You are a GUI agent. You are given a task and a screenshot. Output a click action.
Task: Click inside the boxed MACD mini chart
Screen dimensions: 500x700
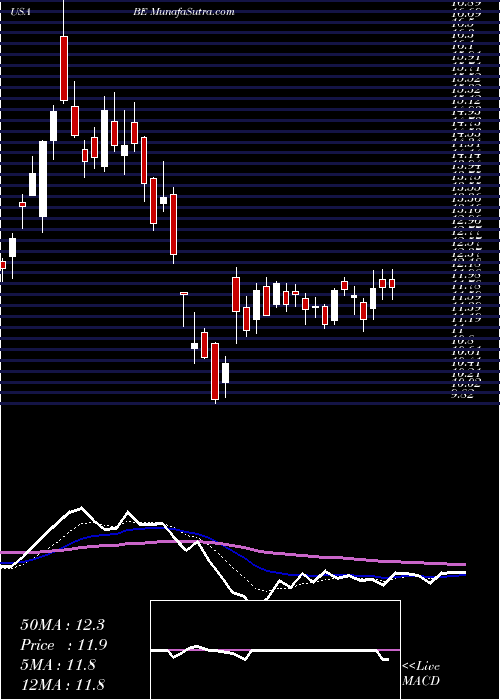[275, 650]
